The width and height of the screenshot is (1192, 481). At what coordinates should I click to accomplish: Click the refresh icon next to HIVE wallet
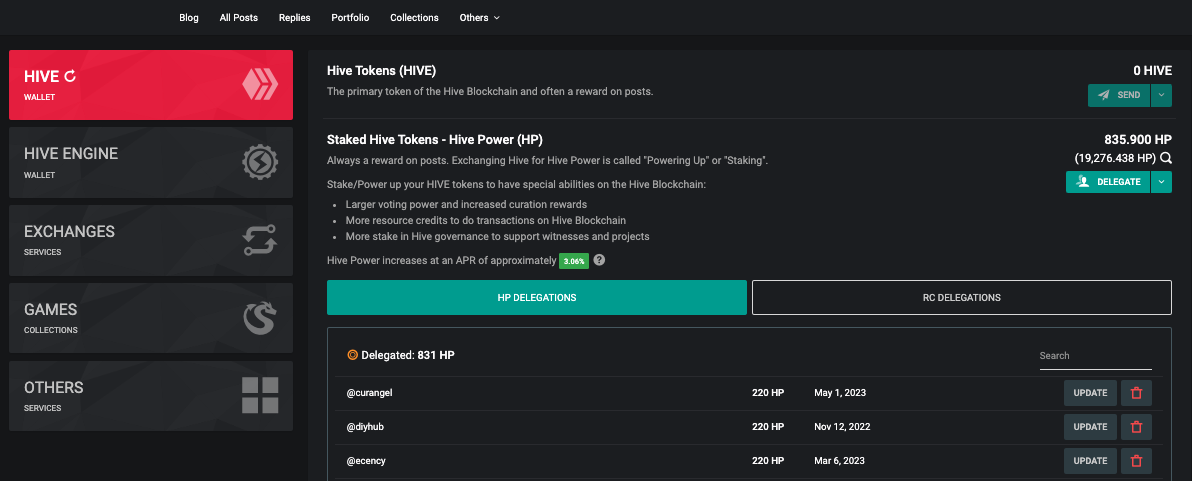71,76
